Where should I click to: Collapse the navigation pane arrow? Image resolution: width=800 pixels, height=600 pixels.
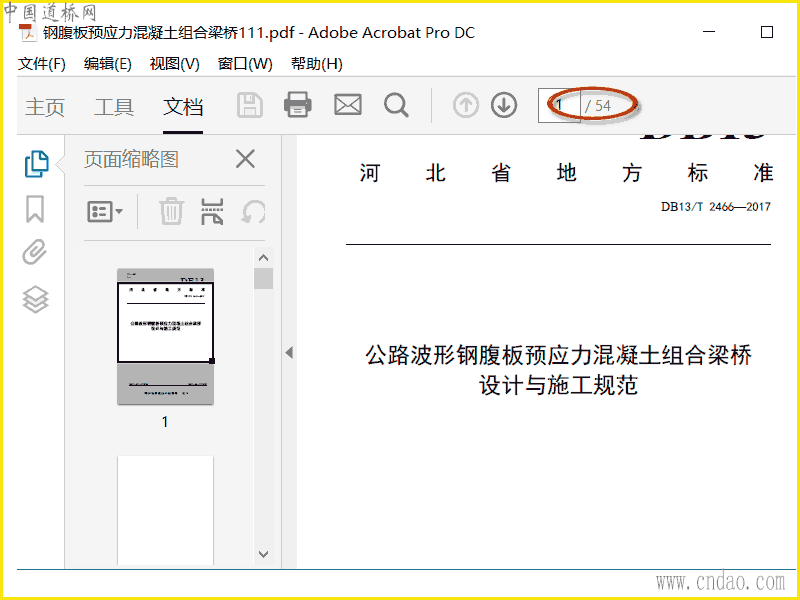[289, 352]
